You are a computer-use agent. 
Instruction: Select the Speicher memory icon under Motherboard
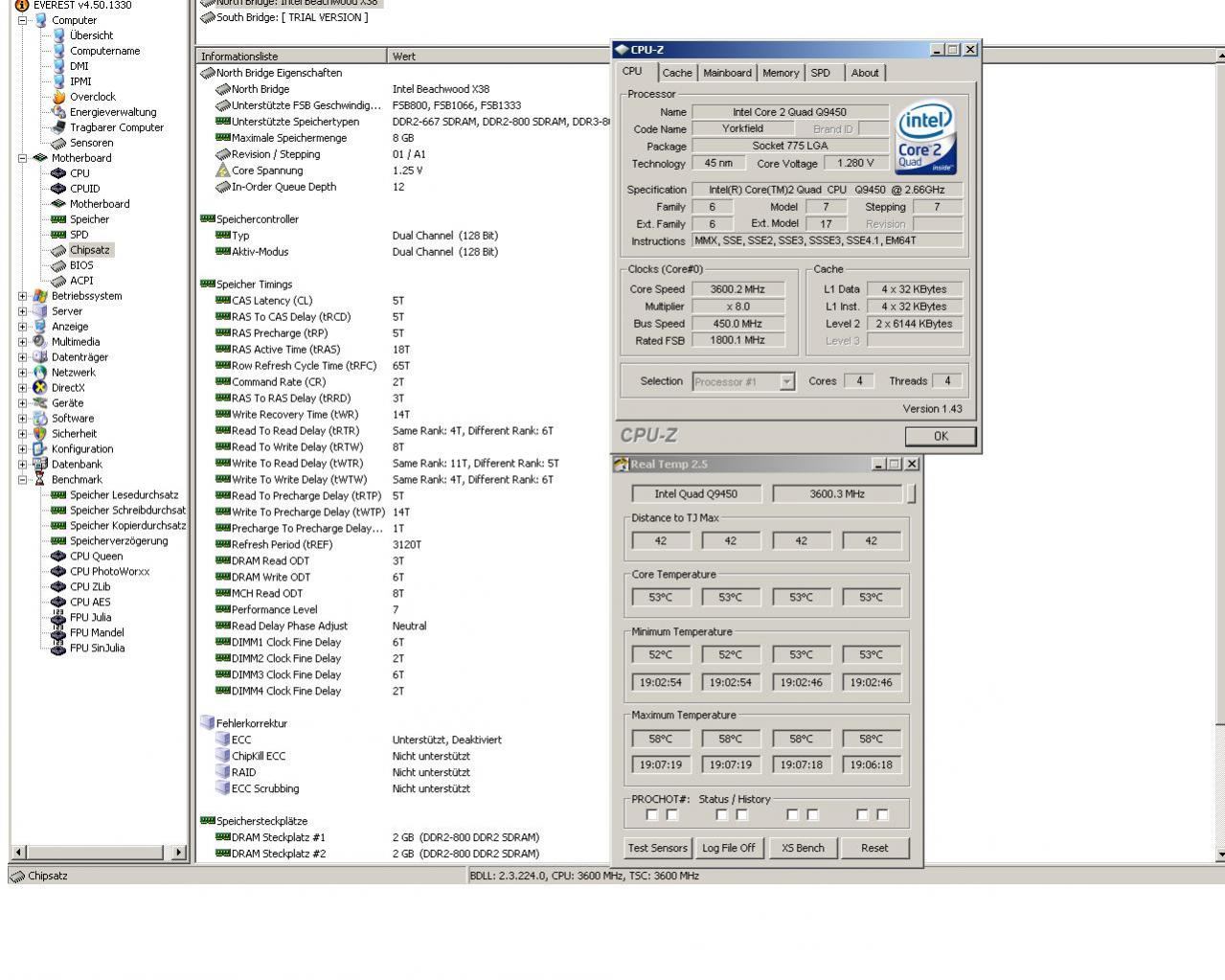click(59, 219)
